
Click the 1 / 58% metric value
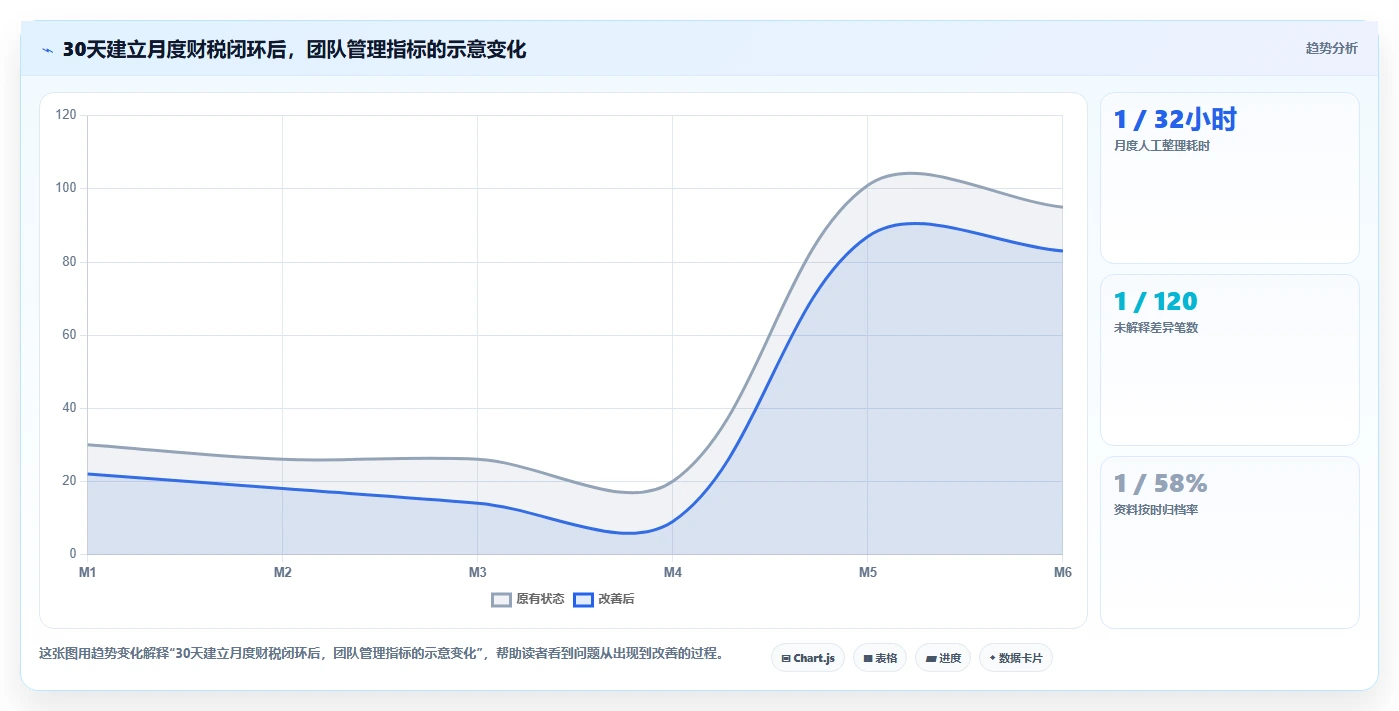1160,483
